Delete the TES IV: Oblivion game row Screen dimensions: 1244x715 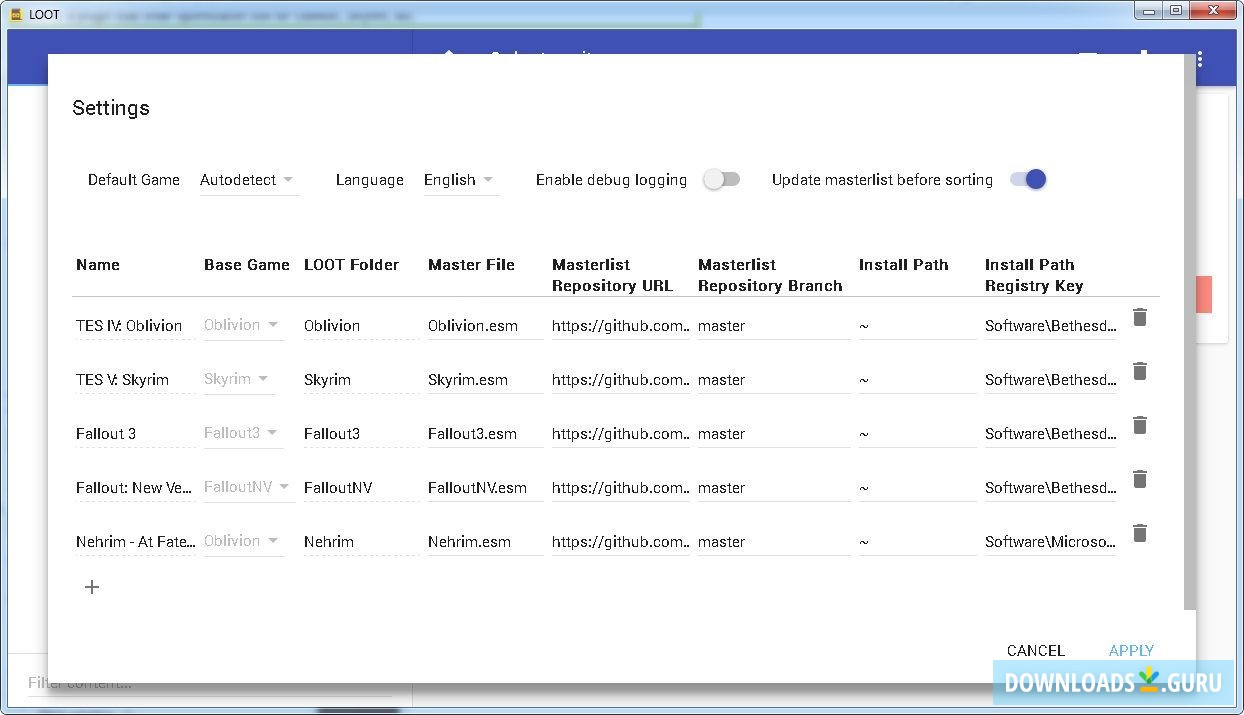[1139, 318]
